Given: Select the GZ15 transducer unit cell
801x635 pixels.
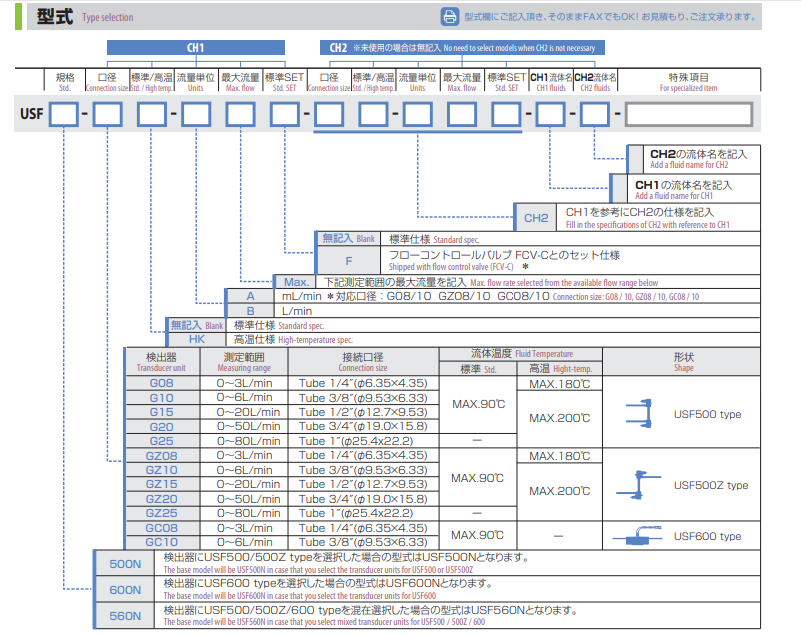Looking at the screenshot, I should tap(161, 484).
